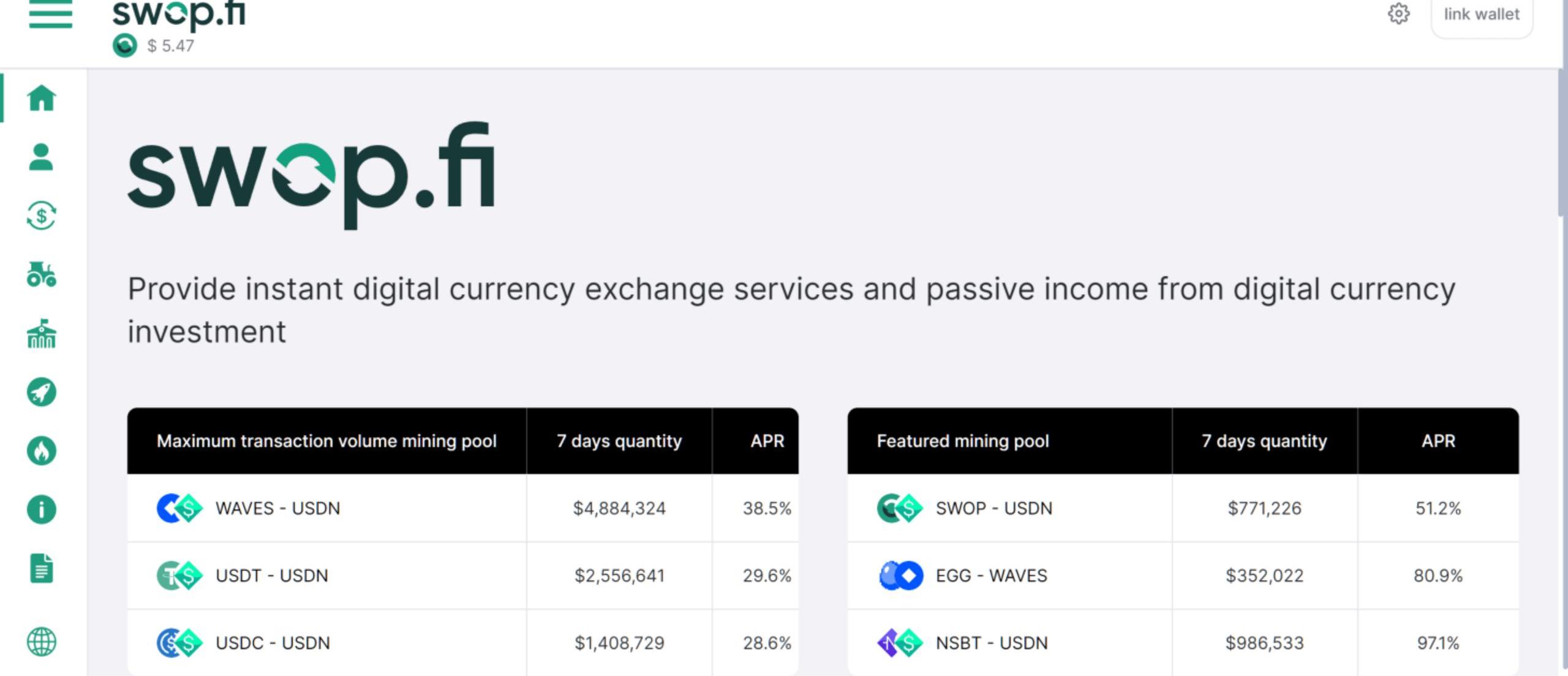The width and height of the screenshot is (1568, 676).
Task: Open the governance building icon
Action: 41,334
